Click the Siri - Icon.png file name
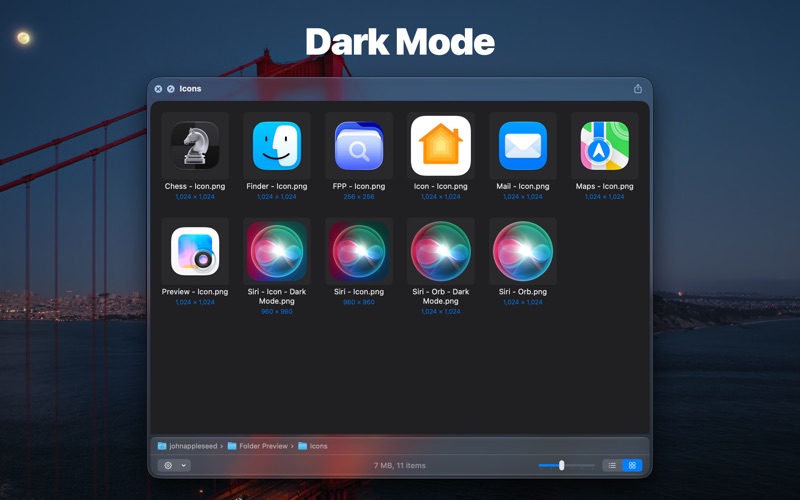Image resolution: width=800 pixels, height=500 pixels. tap(359, 292)
